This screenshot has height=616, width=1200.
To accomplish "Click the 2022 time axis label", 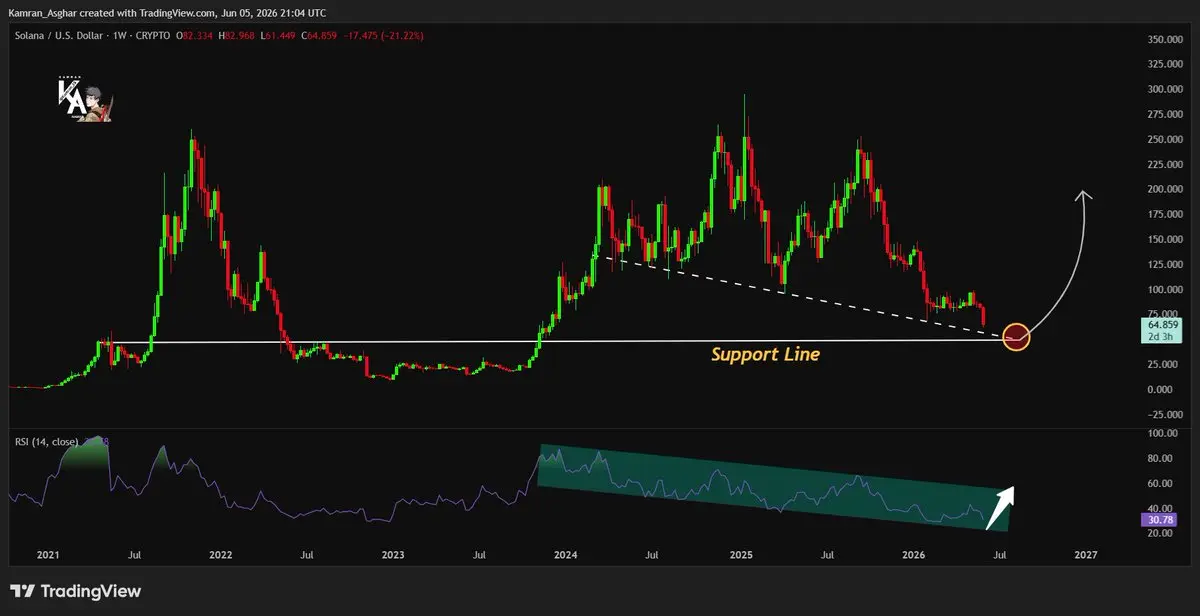I will point(220,554).
